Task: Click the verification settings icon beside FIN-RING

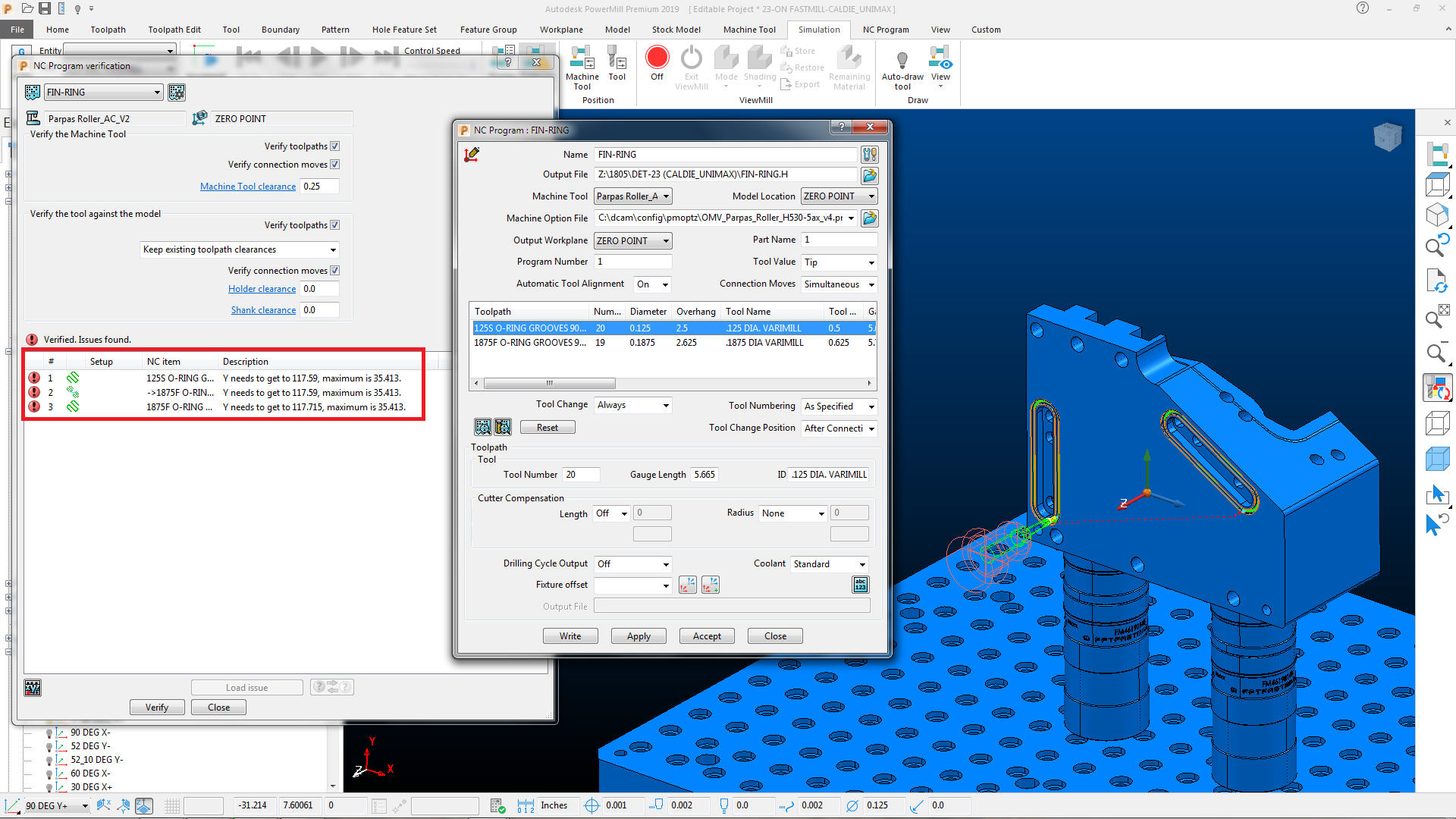Action: [177, 93]
